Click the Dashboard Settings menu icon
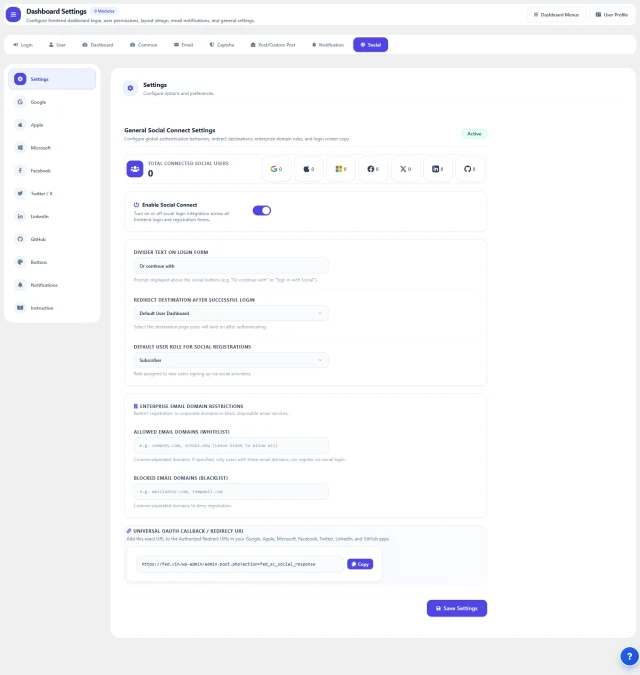Image resolution: width=640 pixels, height=675 pixels. click(x=13, y=15)
